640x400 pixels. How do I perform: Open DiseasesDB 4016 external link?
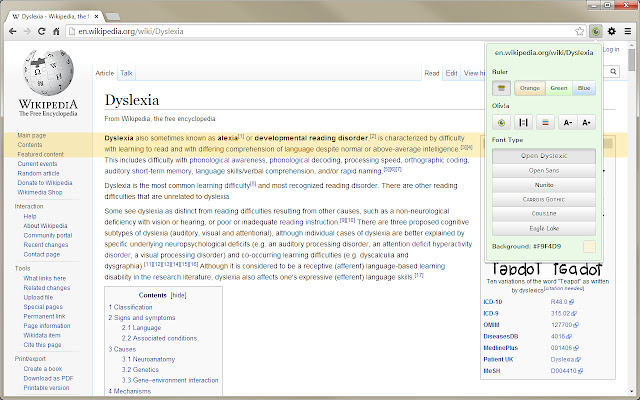pos(561,336)
